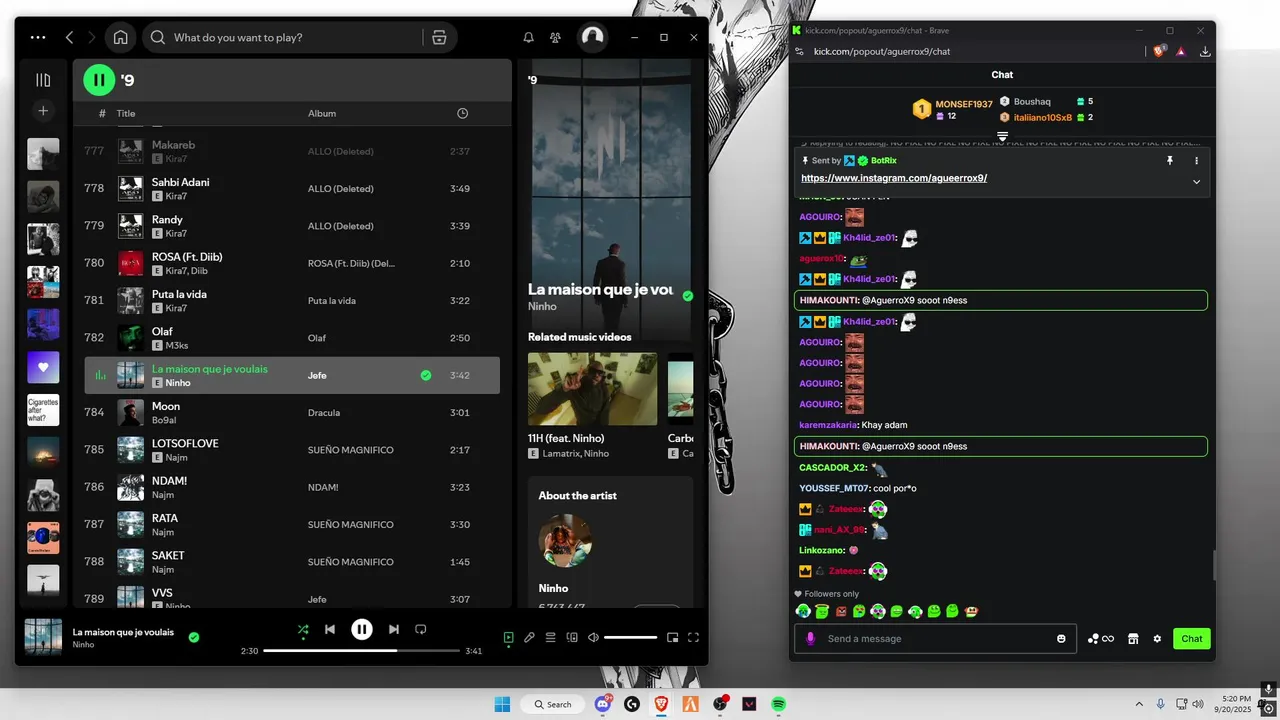This screenshot has width=1280, height=720.
Task: Focus the 'Send a message' box
Action: 937,638
